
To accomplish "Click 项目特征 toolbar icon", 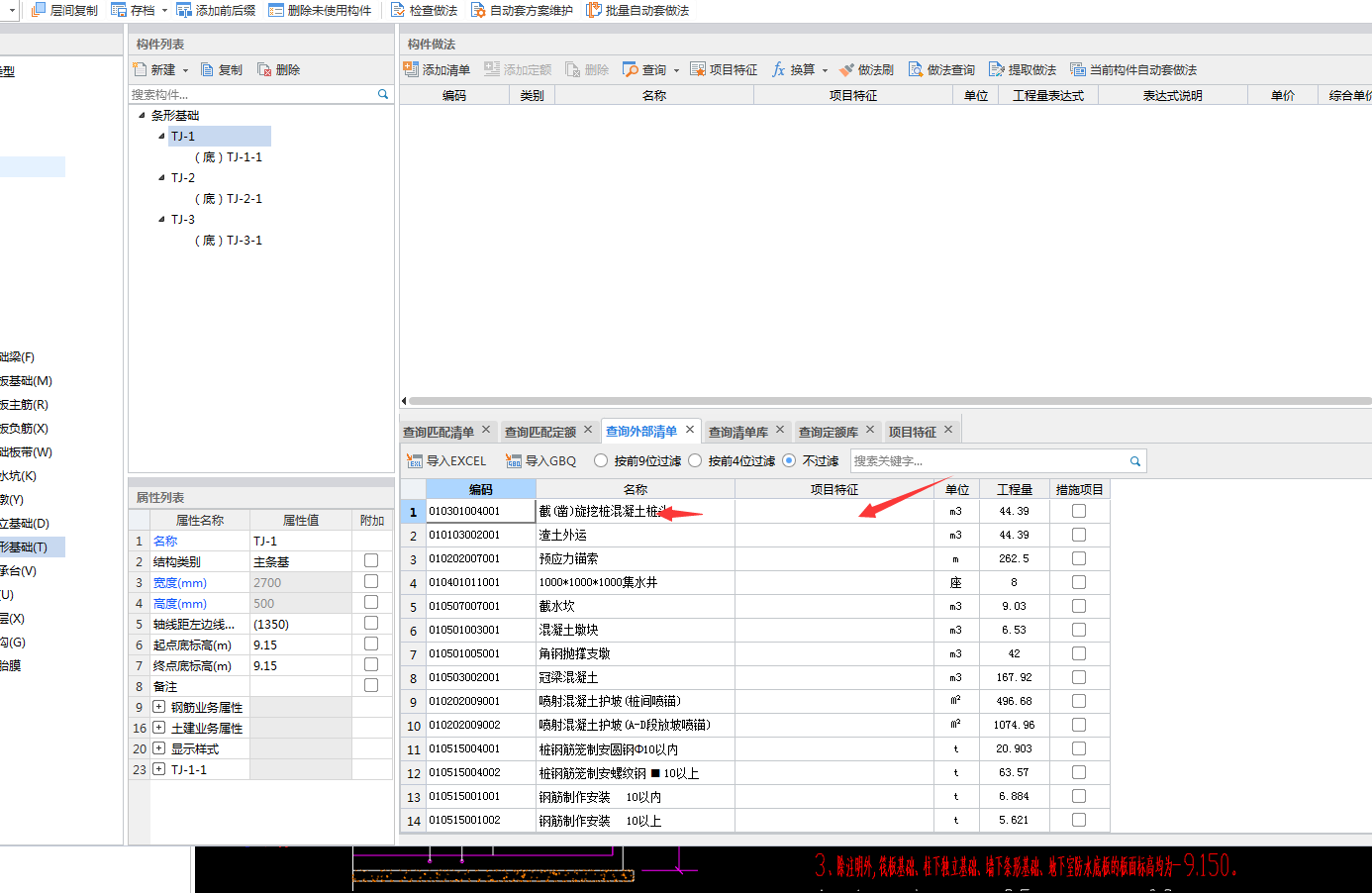I will (698, 69).
